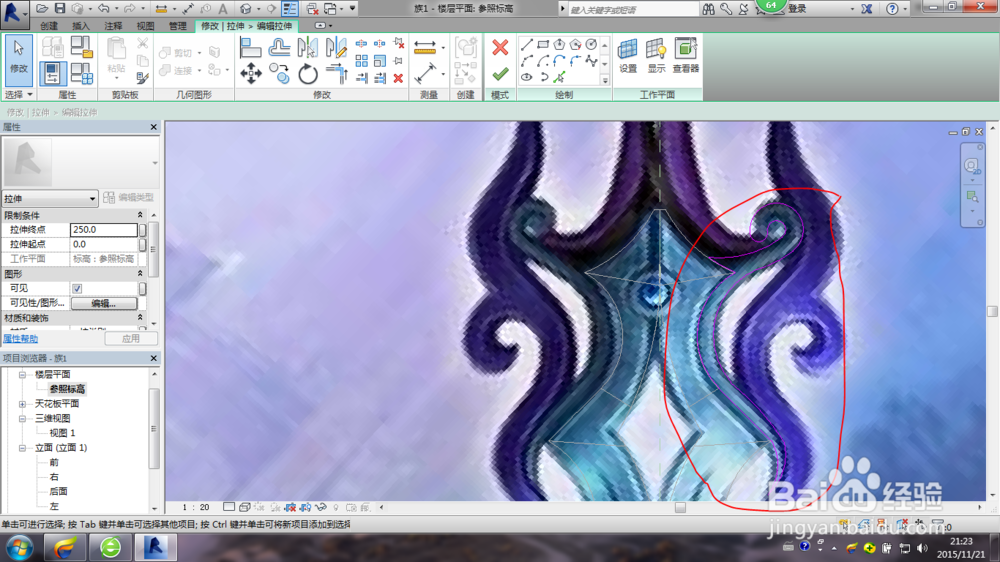Select the Line draw tool
Image resolution: width=1000 pixels, height=562 pixels.
click(527, 45)
